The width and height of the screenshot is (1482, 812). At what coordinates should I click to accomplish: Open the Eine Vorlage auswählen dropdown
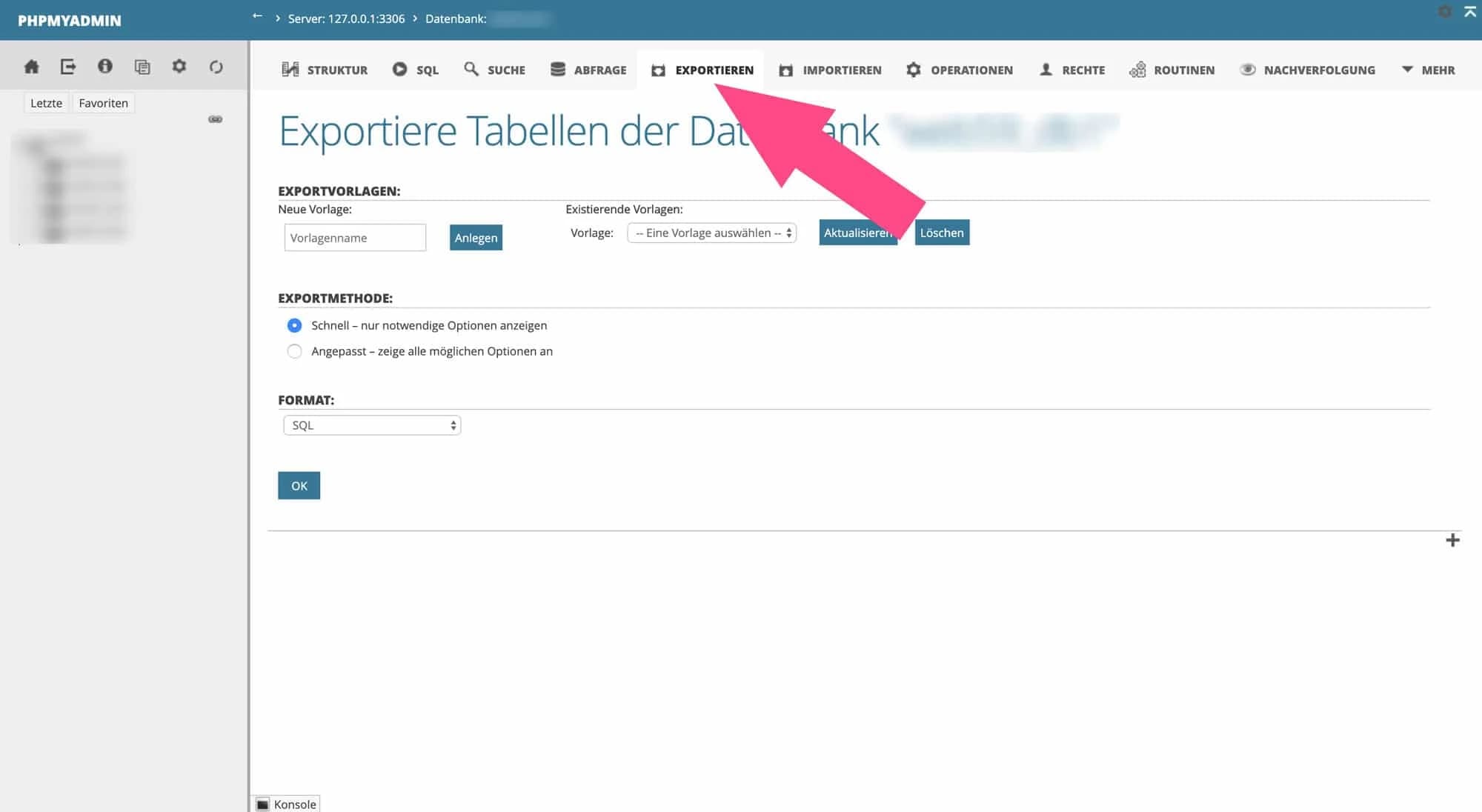tap(711, 233)
